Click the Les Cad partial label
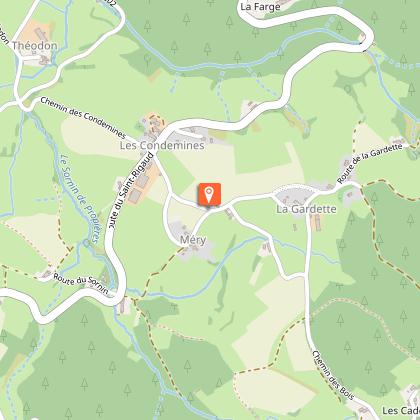Screen dimensions: 420x420 click(401, 410)
